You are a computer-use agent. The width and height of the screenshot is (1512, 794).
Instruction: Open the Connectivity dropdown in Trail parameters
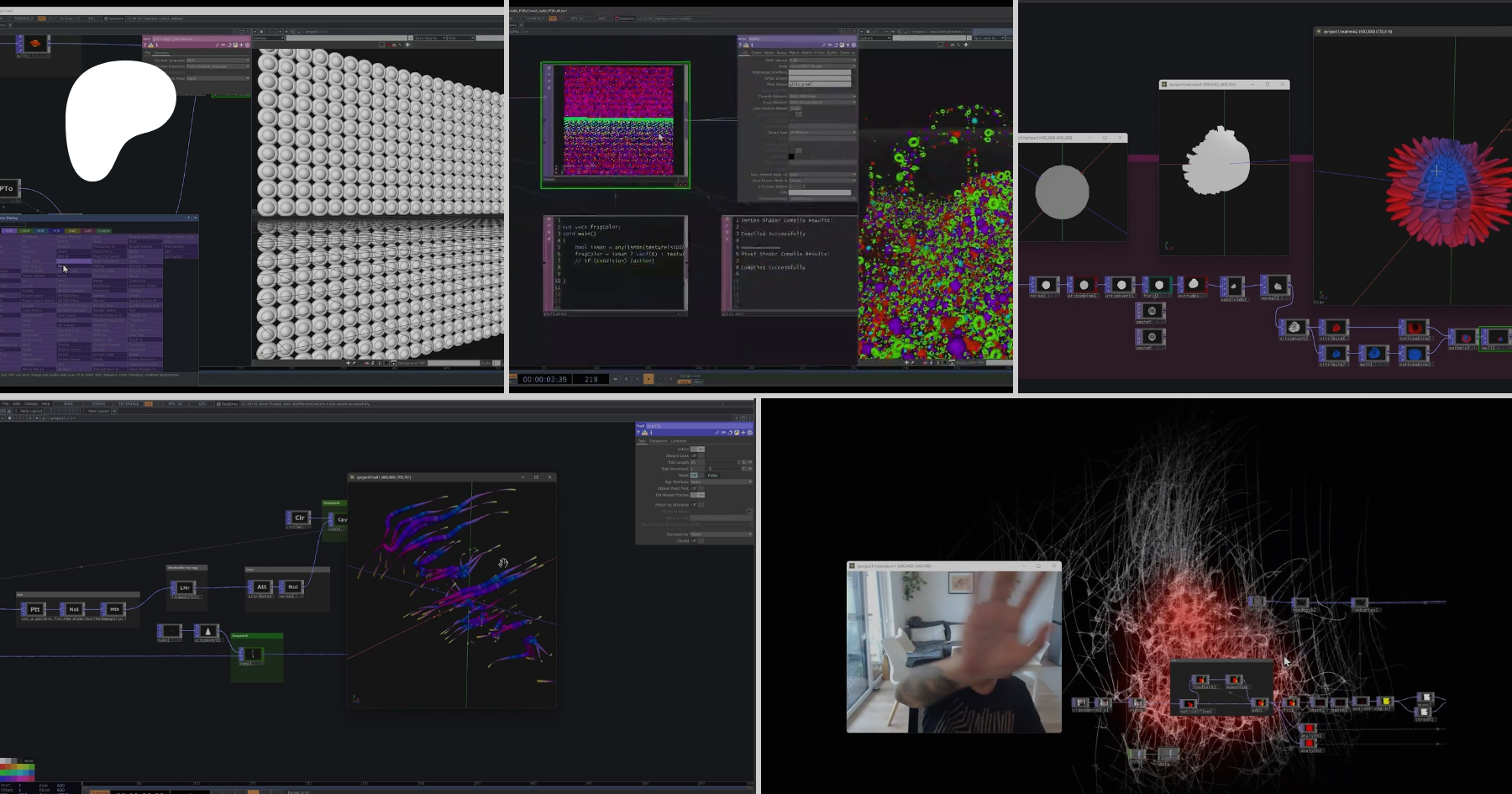[721, 534]
